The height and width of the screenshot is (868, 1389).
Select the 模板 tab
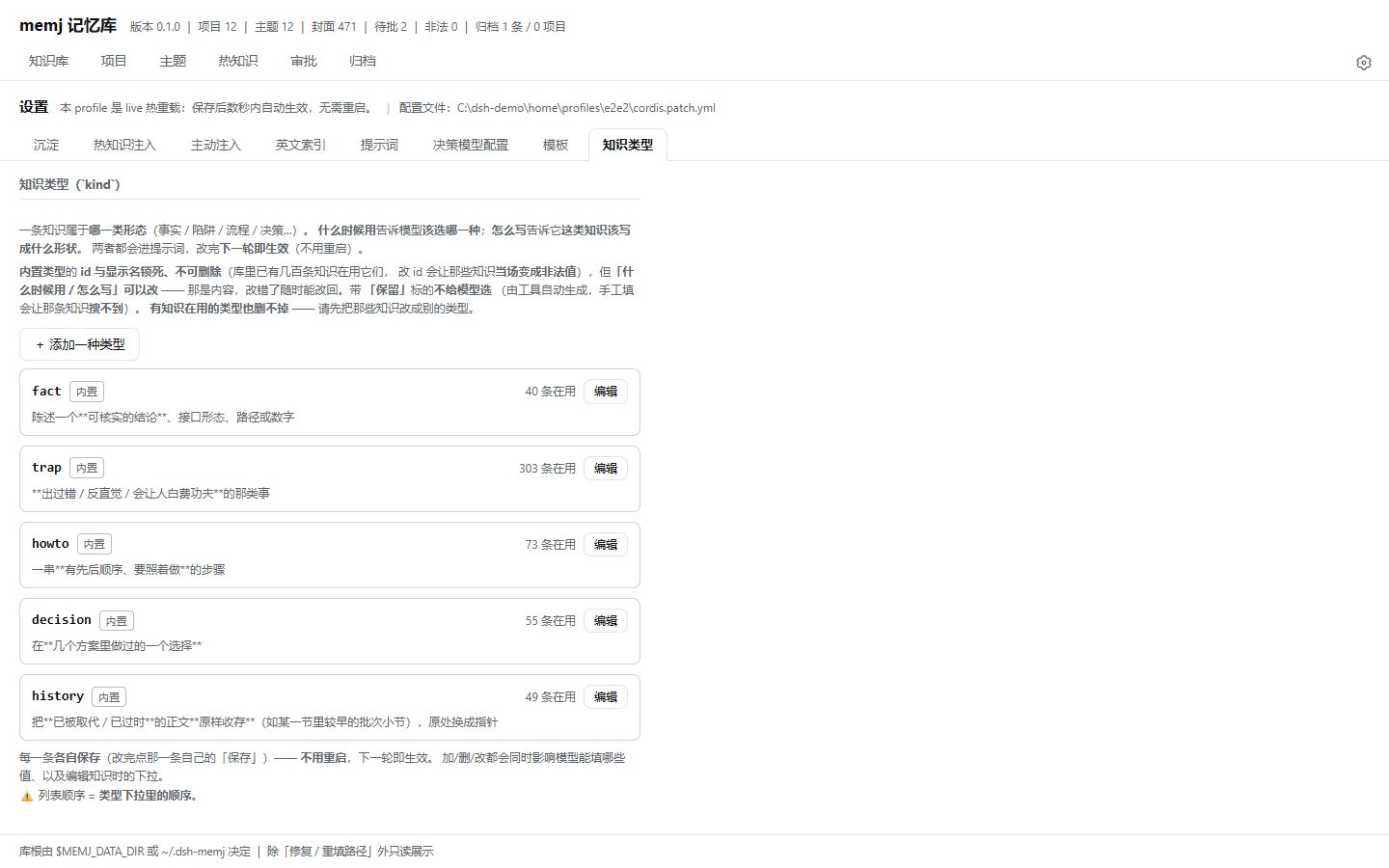point(556,145)
